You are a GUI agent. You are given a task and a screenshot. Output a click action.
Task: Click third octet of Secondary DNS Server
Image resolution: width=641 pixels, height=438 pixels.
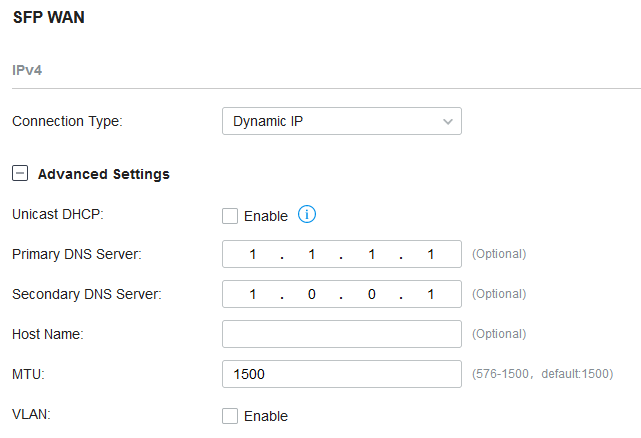tap(371, 294)
